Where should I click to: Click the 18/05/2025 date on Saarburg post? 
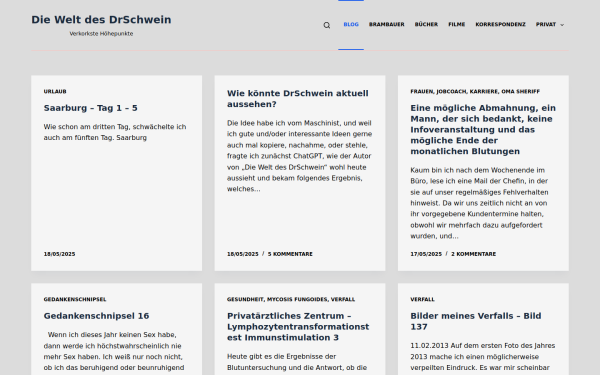pyautogui.click(x=59, y=254)
